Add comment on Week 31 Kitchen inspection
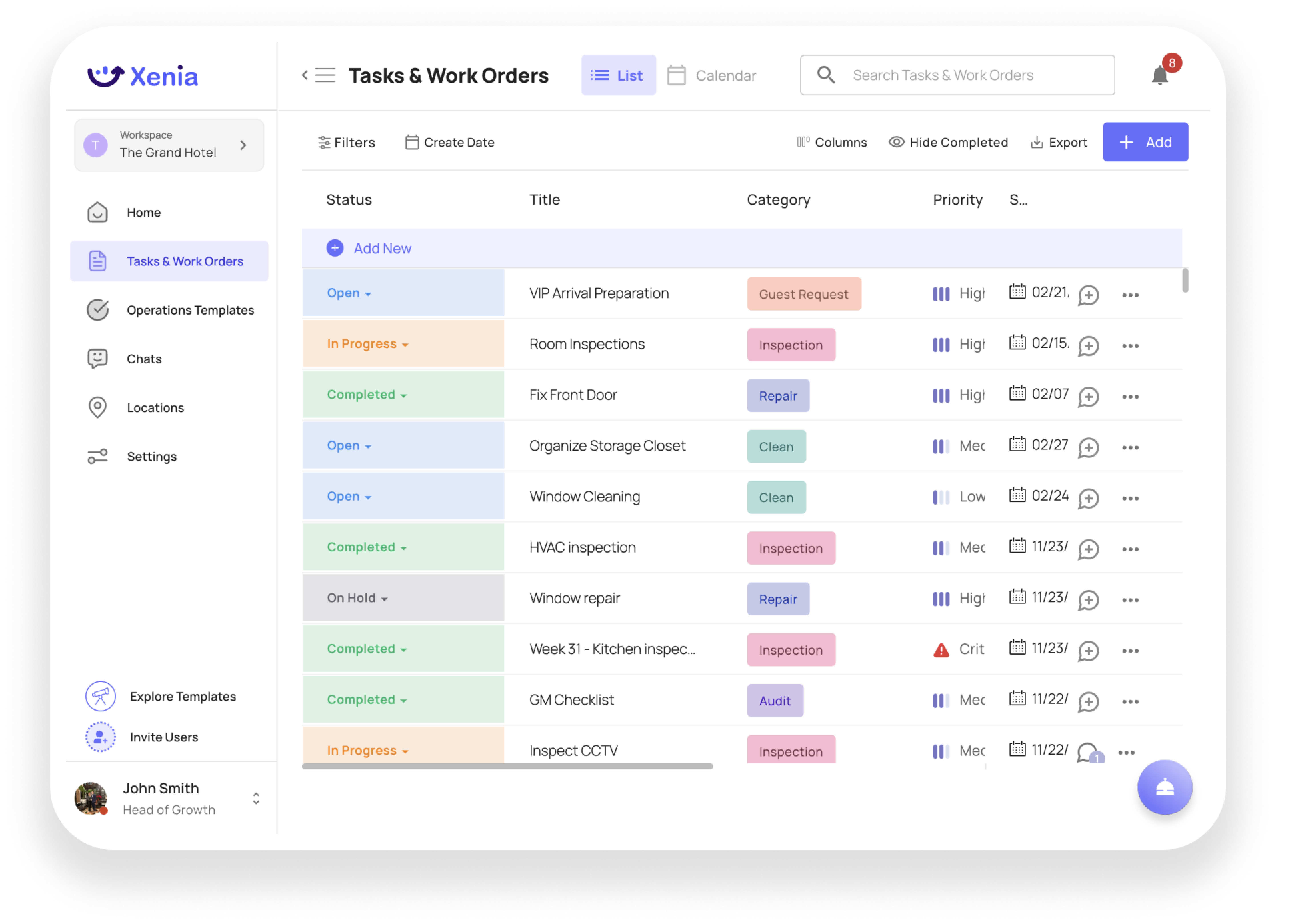 pyautogui.click(x=1088, y=651)
